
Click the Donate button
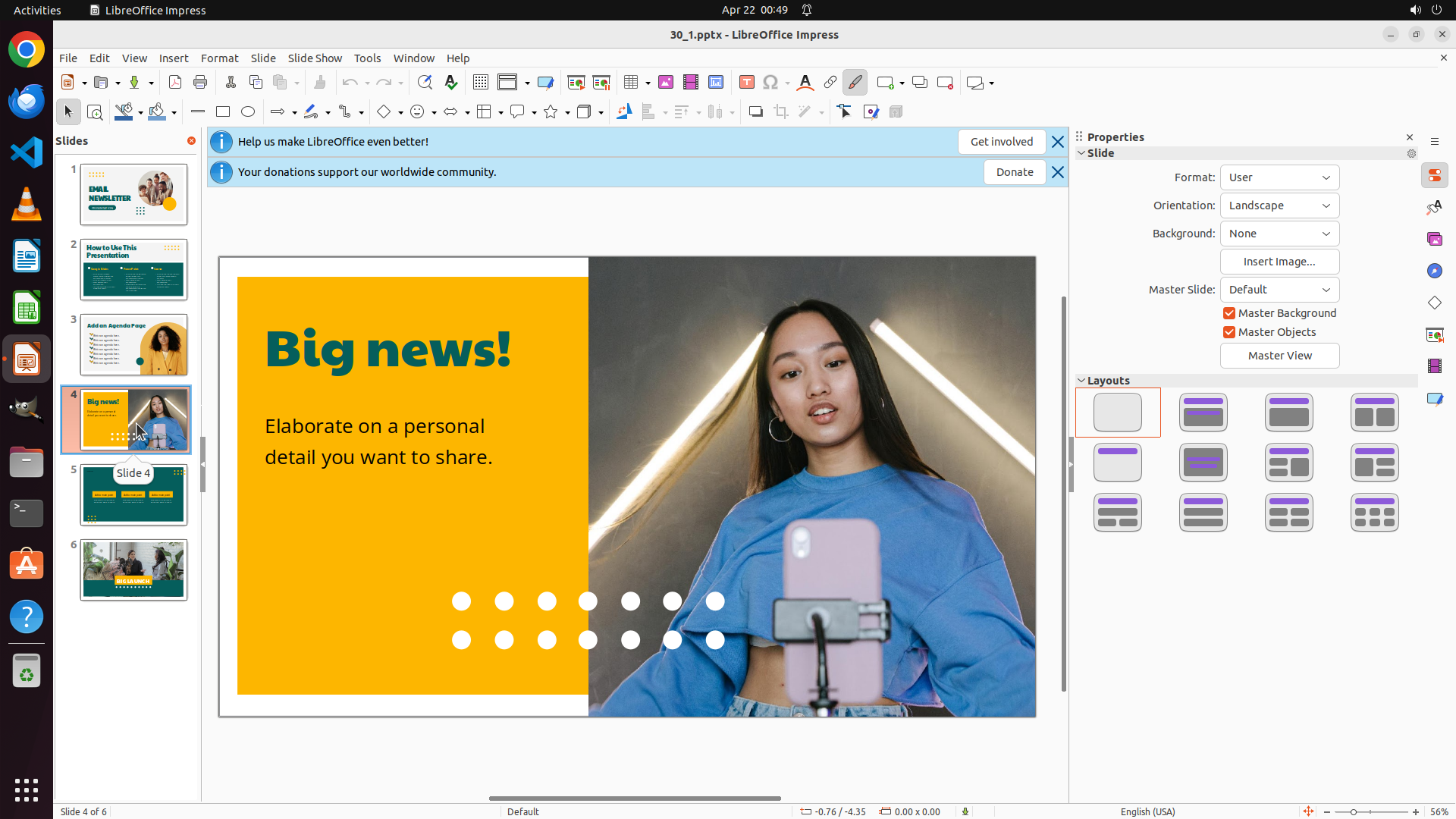point(1014,172)
